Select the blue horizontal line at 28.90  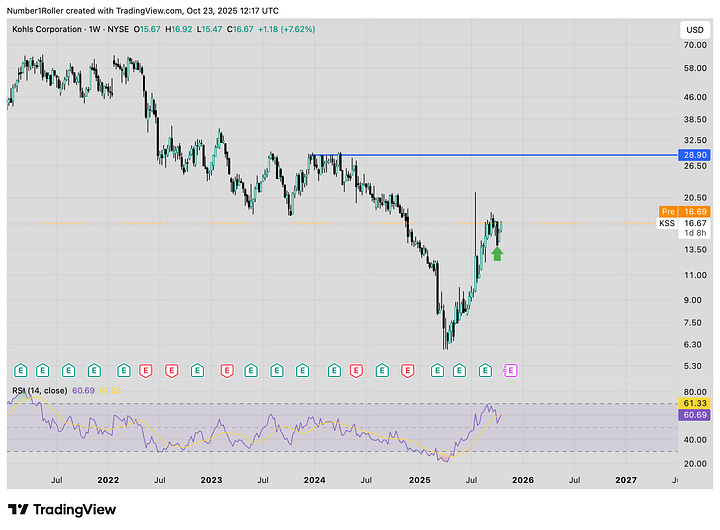point(494,155)
